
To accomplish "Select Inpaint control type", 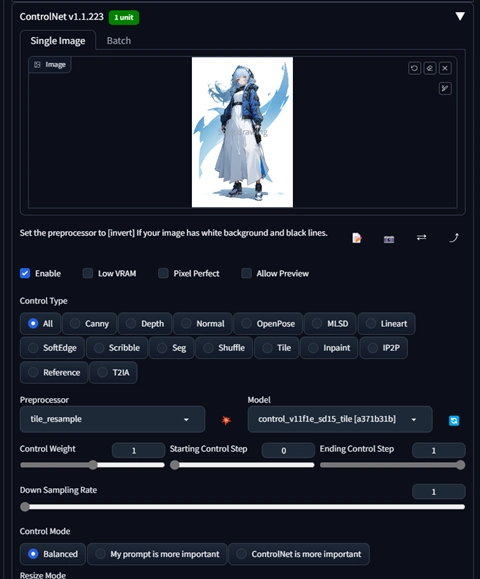I will pos(329,348).
